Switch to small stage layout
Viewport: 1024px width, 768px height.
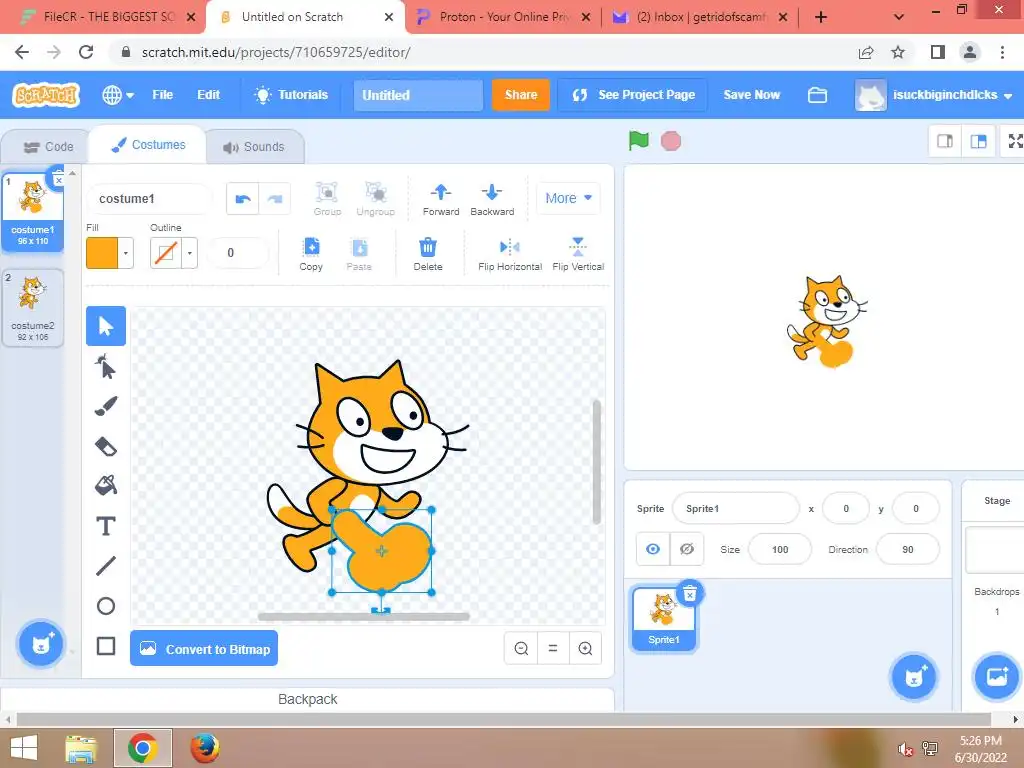click(944, 141)
